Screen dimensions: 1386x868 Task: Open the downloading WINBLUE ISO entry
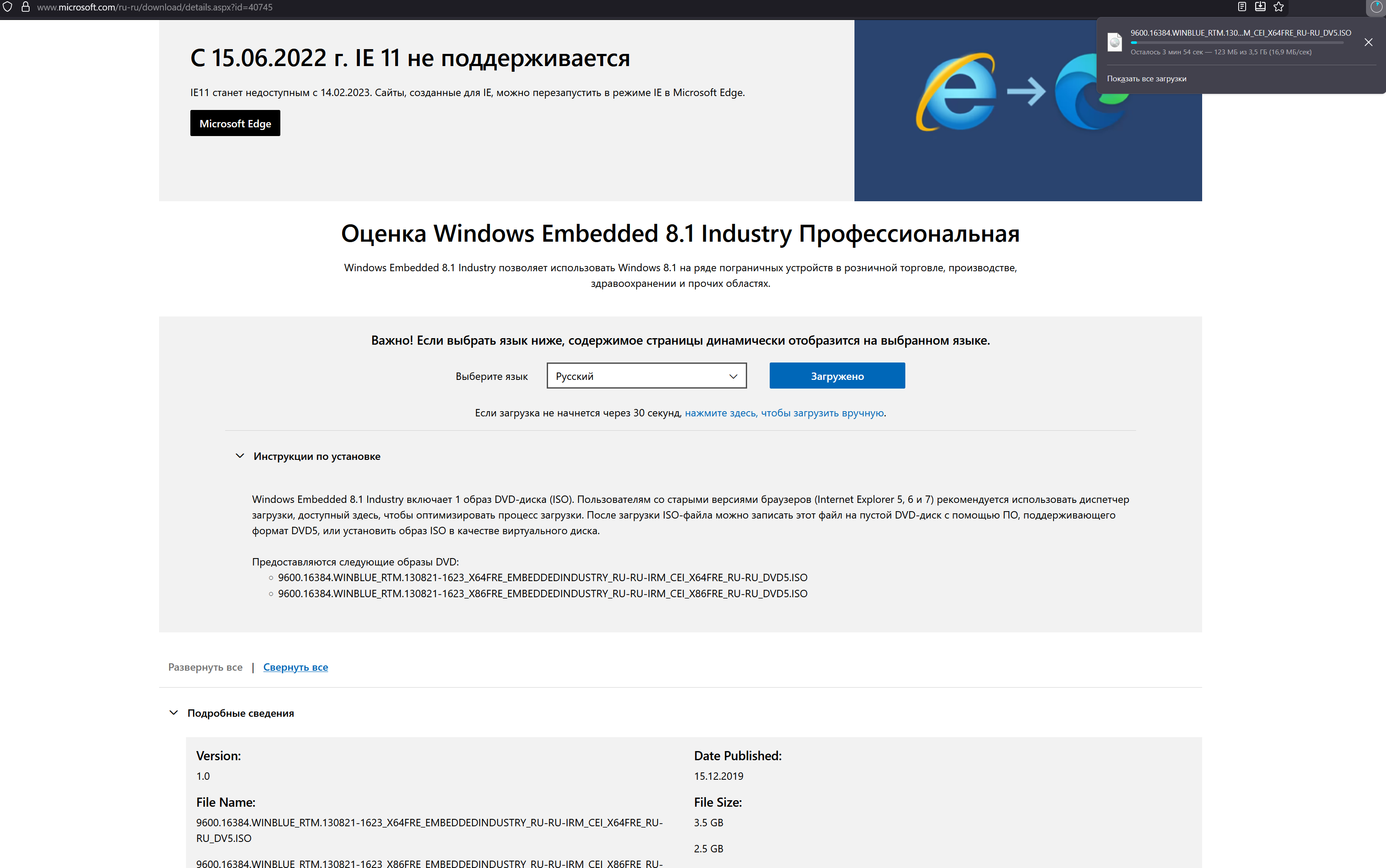click(x=1240, y=33)
